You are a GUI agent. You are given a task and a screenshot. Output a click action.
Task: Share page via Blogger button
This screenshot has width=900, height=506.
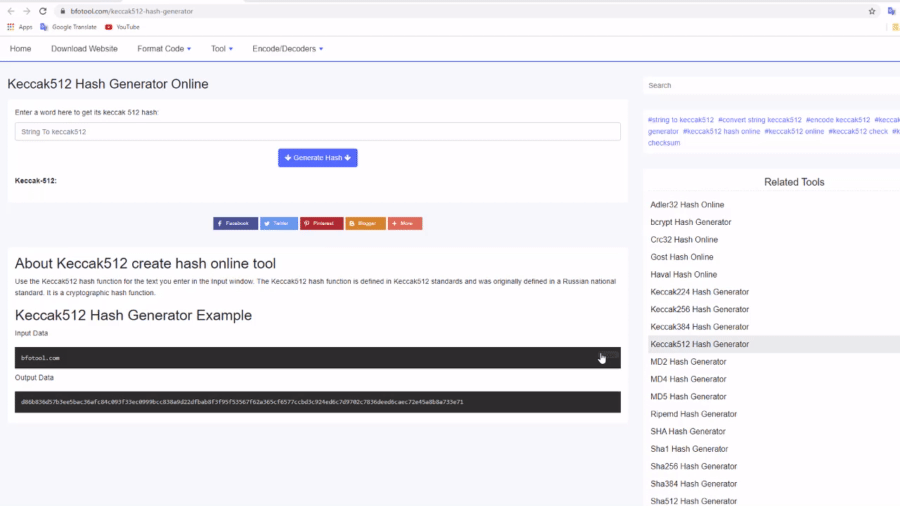tap(365, 223)
